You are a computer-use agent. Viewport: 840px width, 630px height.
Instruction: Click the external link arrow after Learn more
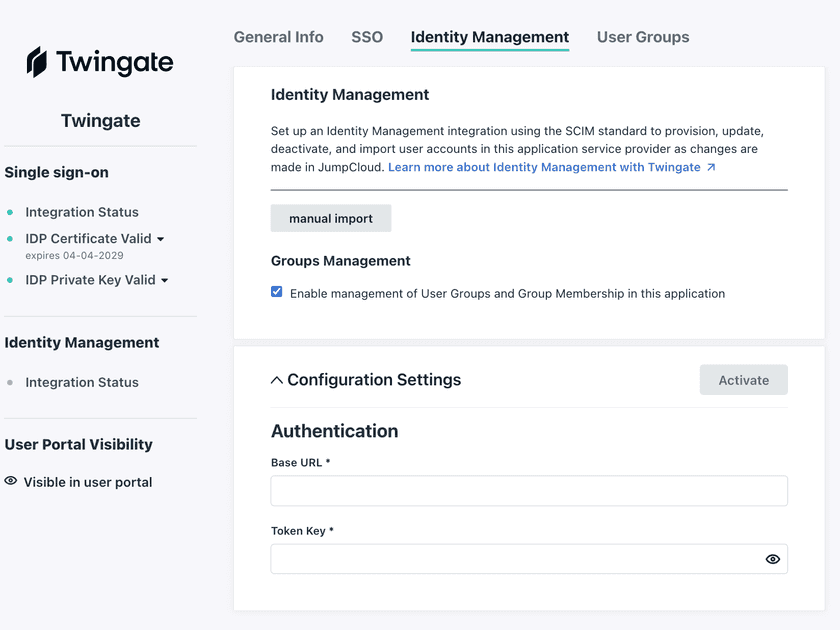[711, 167]
